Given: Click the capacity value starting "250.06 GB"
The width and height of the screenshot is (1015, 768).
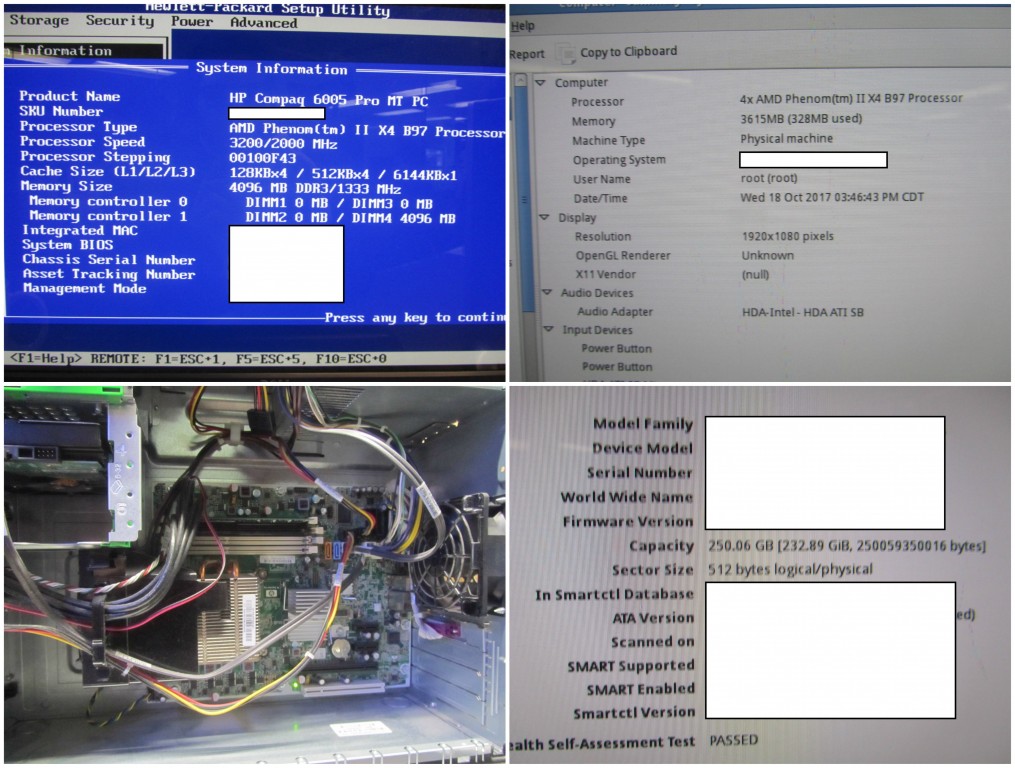Looking at the screenshot, I should (x=847, y=545).
